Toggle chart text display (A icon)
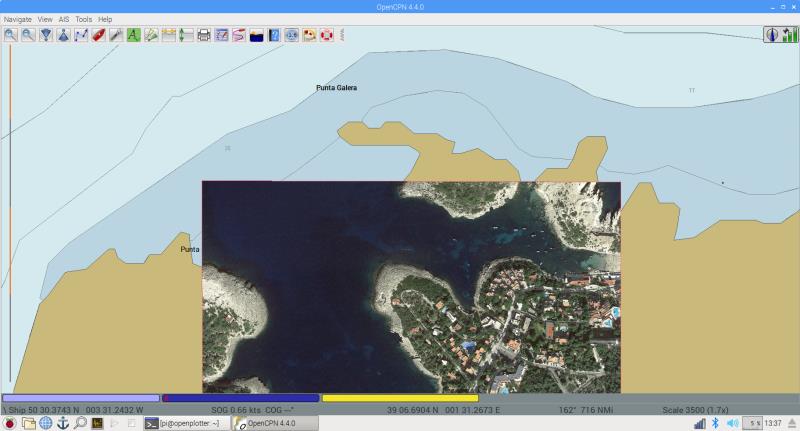Screen dimensions: 800x431 pos(133,35)
